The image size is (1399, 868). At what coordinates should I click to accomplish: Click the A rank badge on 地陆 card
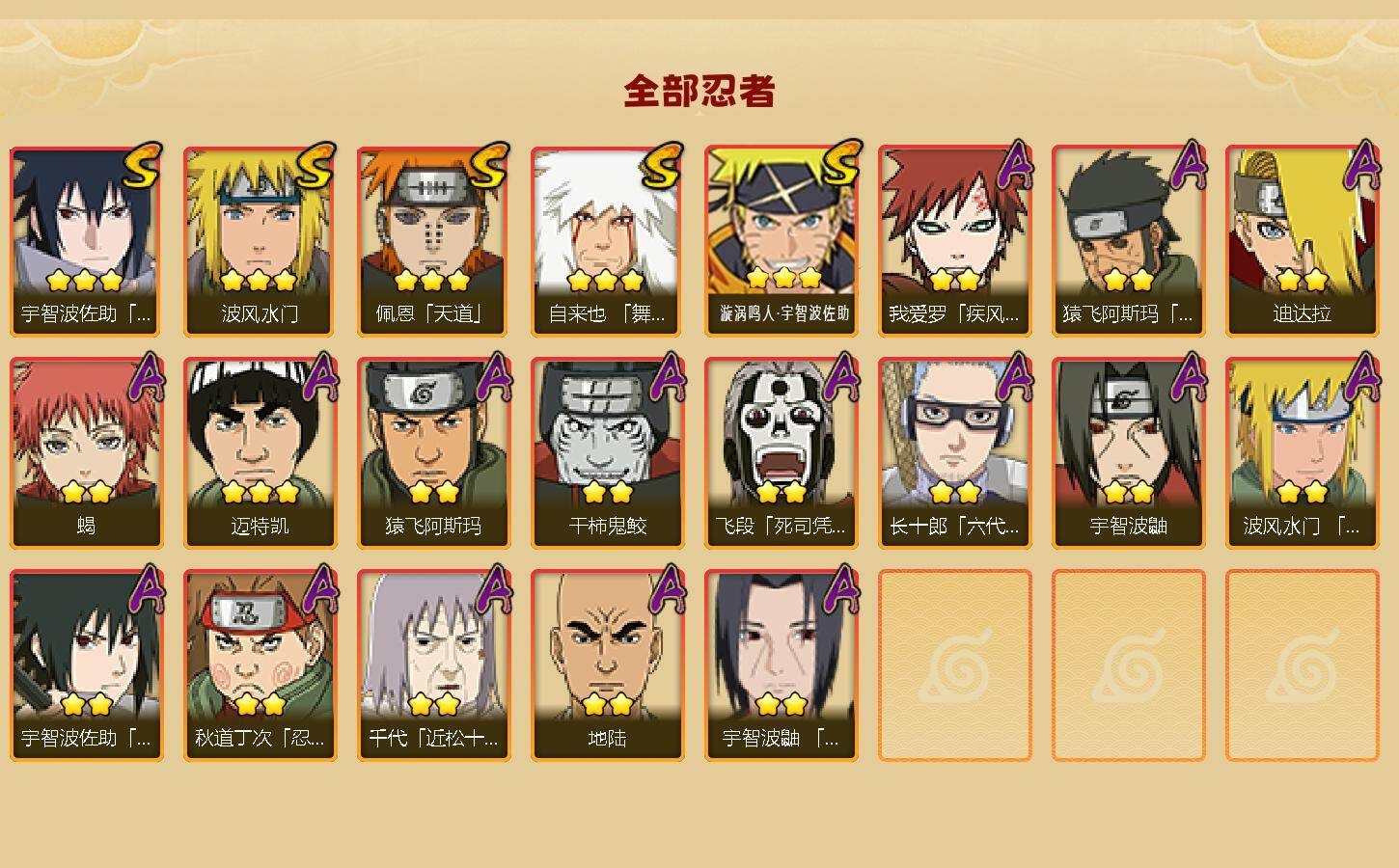point(667,589)
